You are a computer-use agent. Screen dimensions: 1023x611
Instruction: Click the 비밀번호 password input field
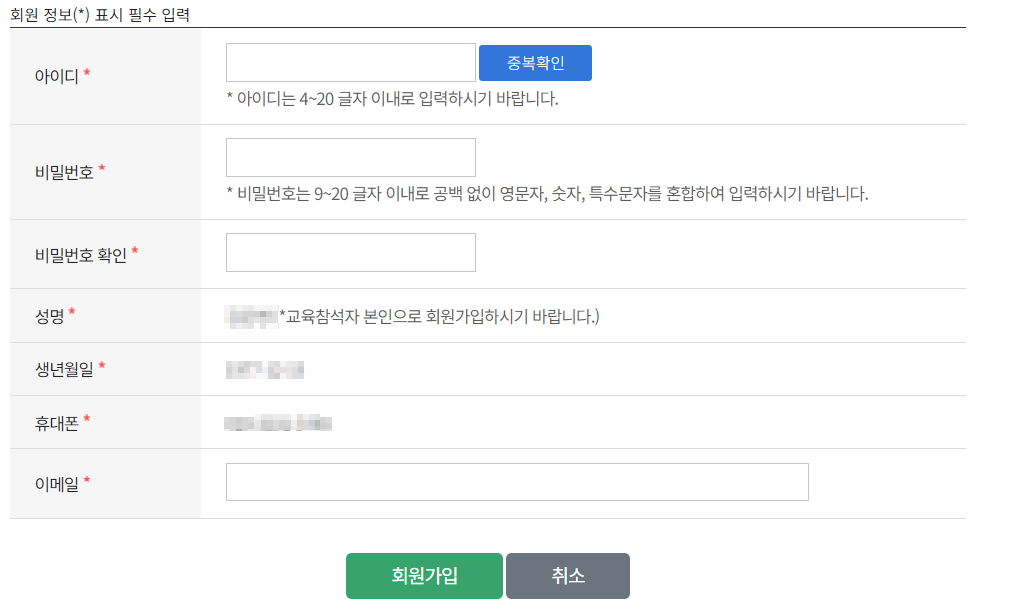click(x=350, y=156)
